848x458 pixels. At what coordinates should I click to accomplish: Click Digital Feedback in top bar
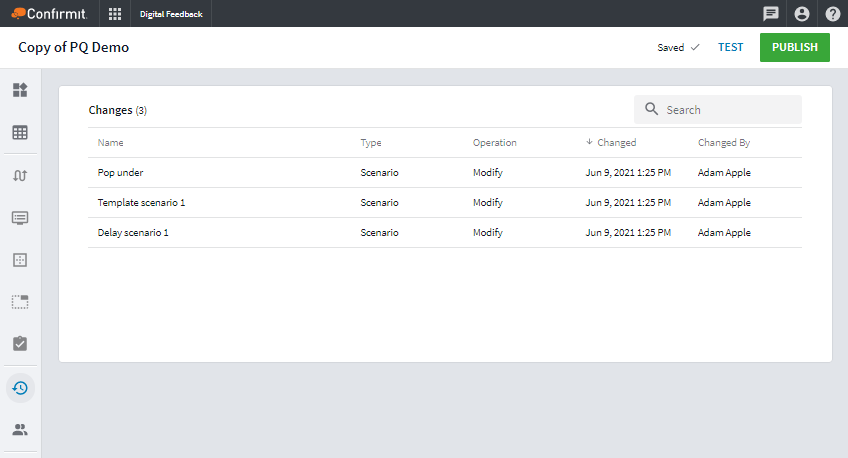(x=171, y=14)
